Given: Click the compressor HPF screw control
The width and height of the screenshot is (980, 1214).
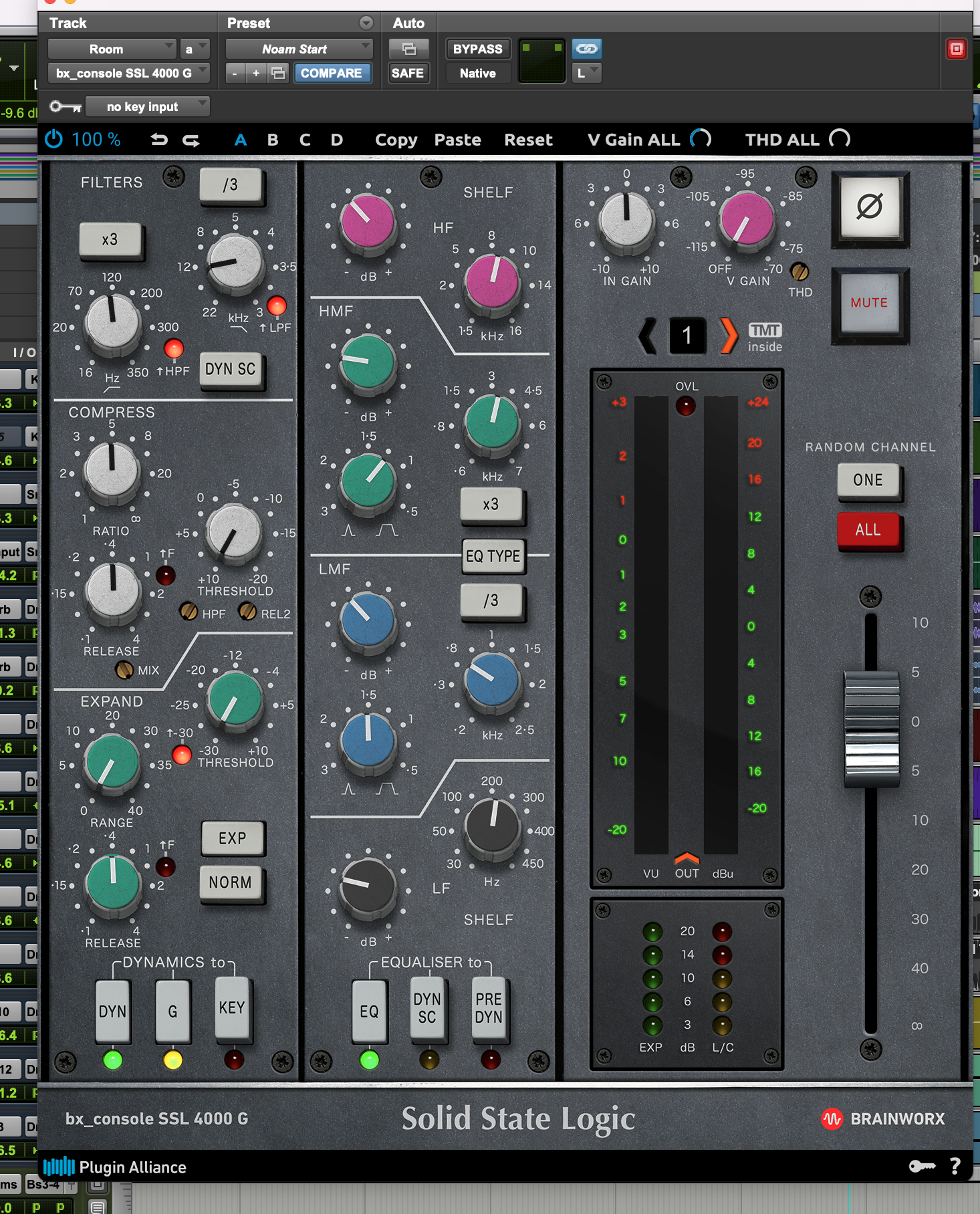Looking at the screenshot, I should click(189, 611).
